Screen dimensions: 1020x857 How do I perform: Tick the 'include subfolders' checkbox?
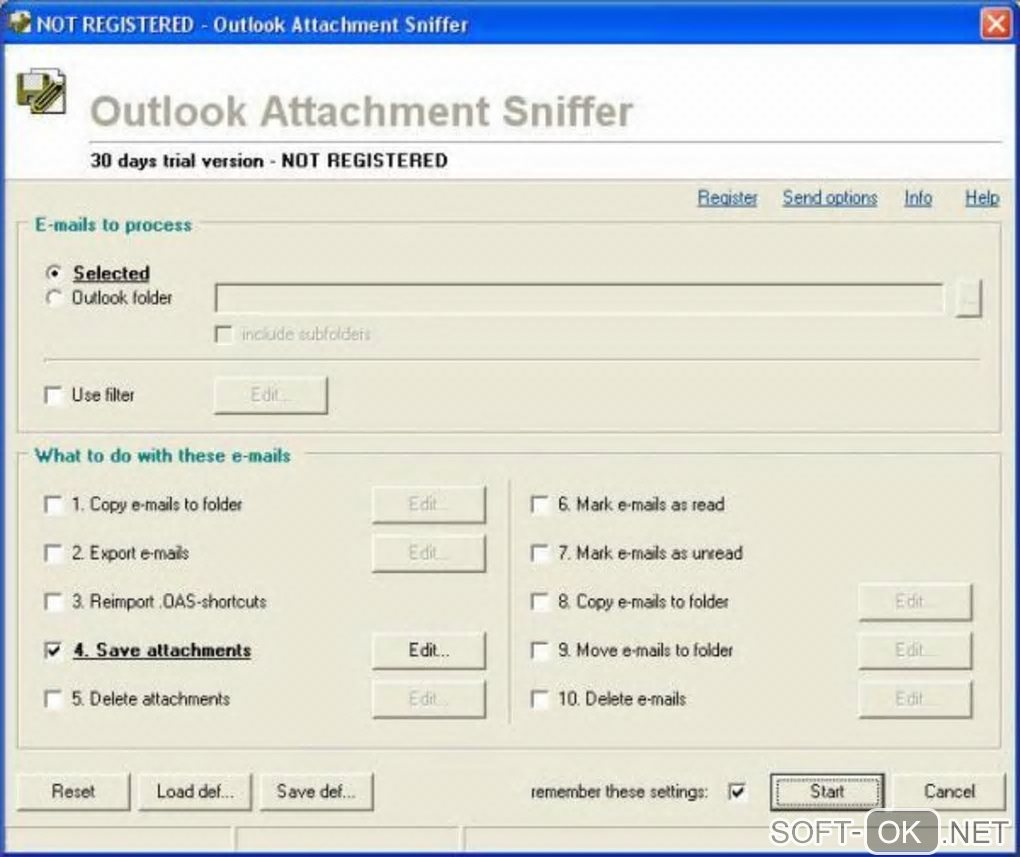[x=223, y=334]
